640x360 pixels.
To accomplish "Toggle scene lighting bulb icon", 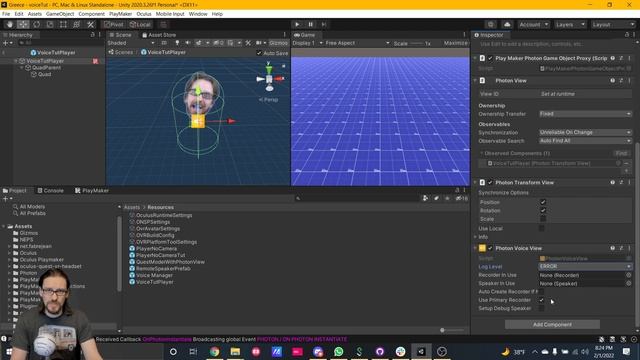I will [177, 43].
